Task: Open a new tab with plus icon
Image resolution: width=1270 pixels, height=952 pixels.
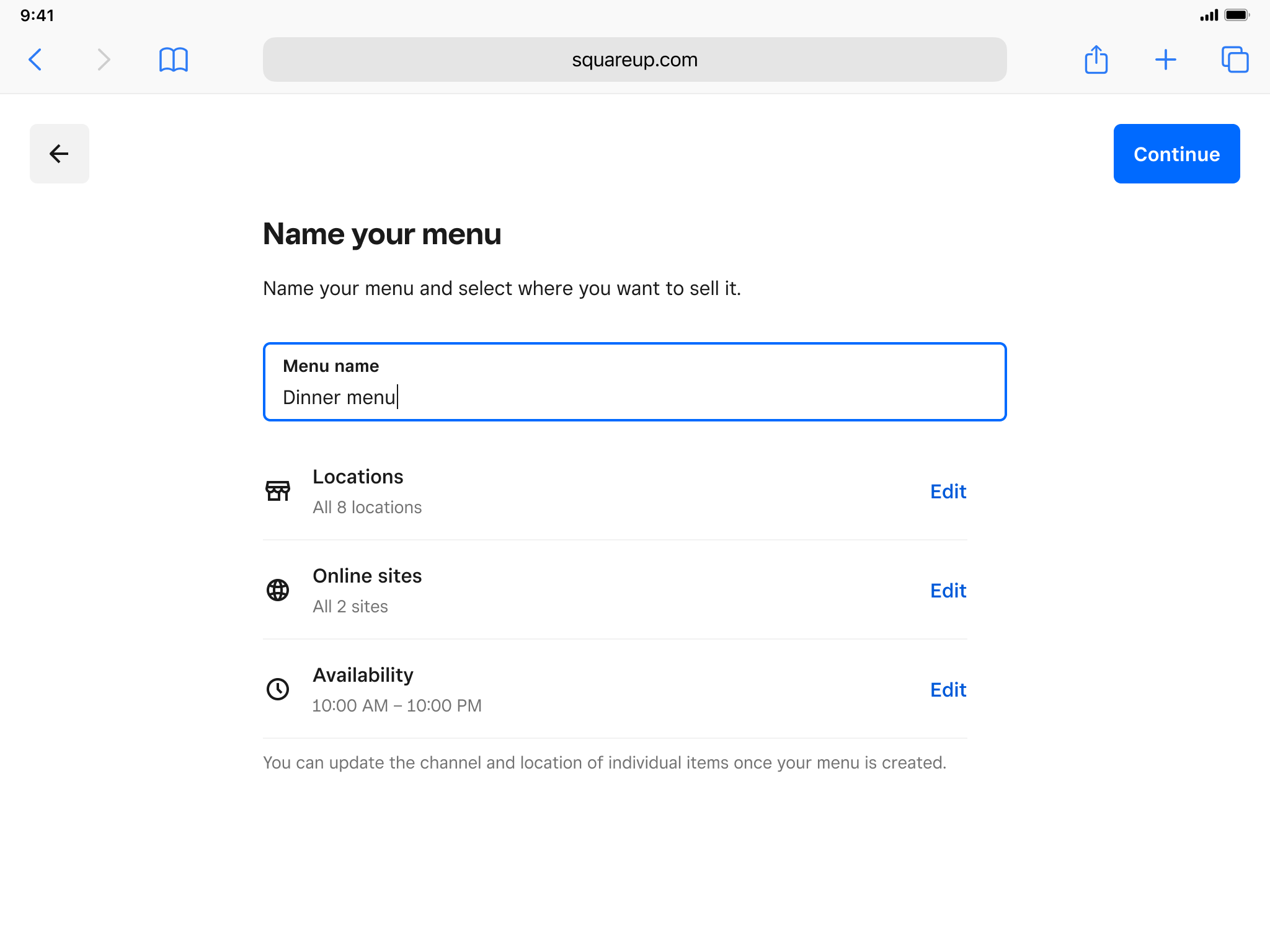Action: tap(1165, 59)
